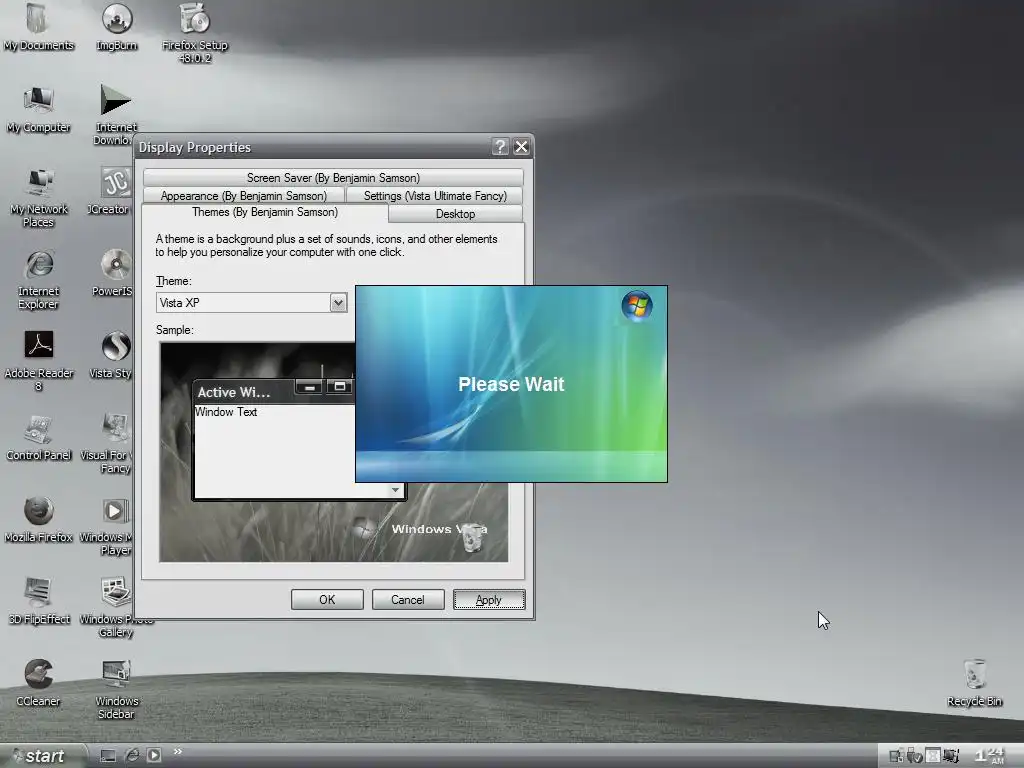Select the Themes tab
The image size is (1024, 768).
tap(264, 212)
